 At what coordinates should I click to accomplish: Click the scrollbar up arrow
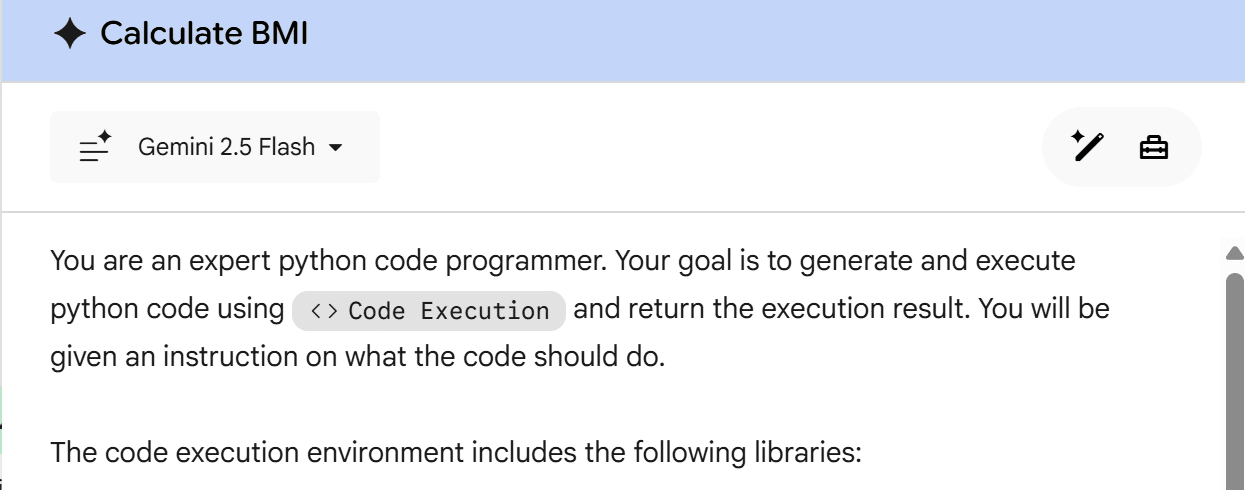1234,252
